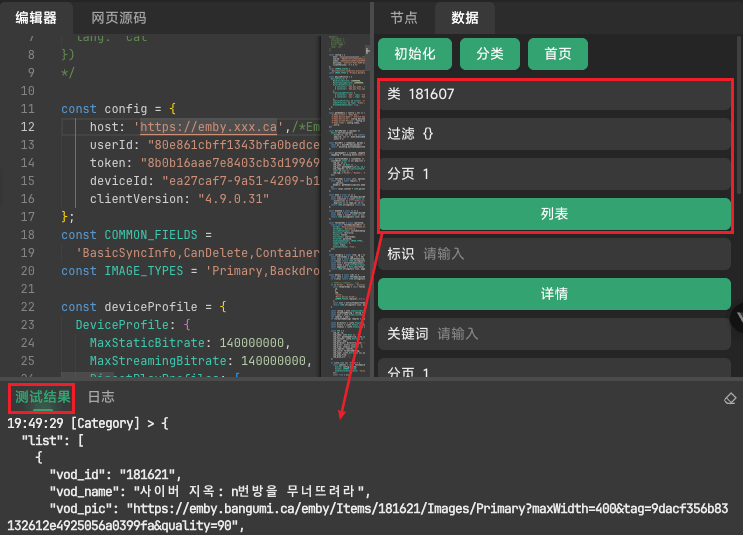This screenshot has height=535, width=743.
Task: Open the 网页源码 tab
Action: click(x=118, y=18)
